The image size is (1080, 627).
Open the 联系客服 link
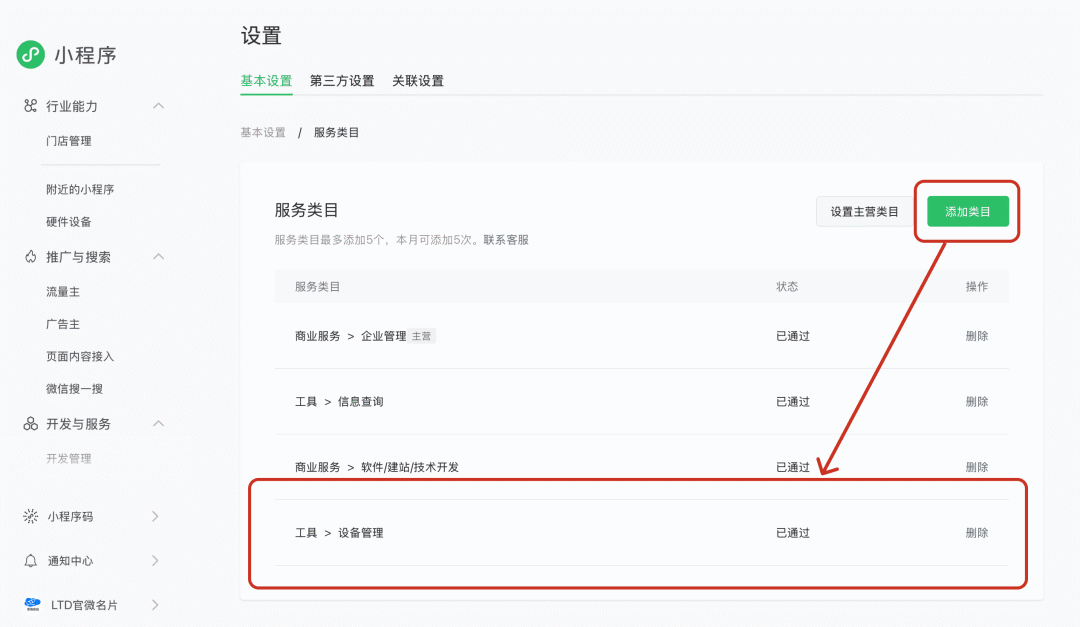point(506,240)
